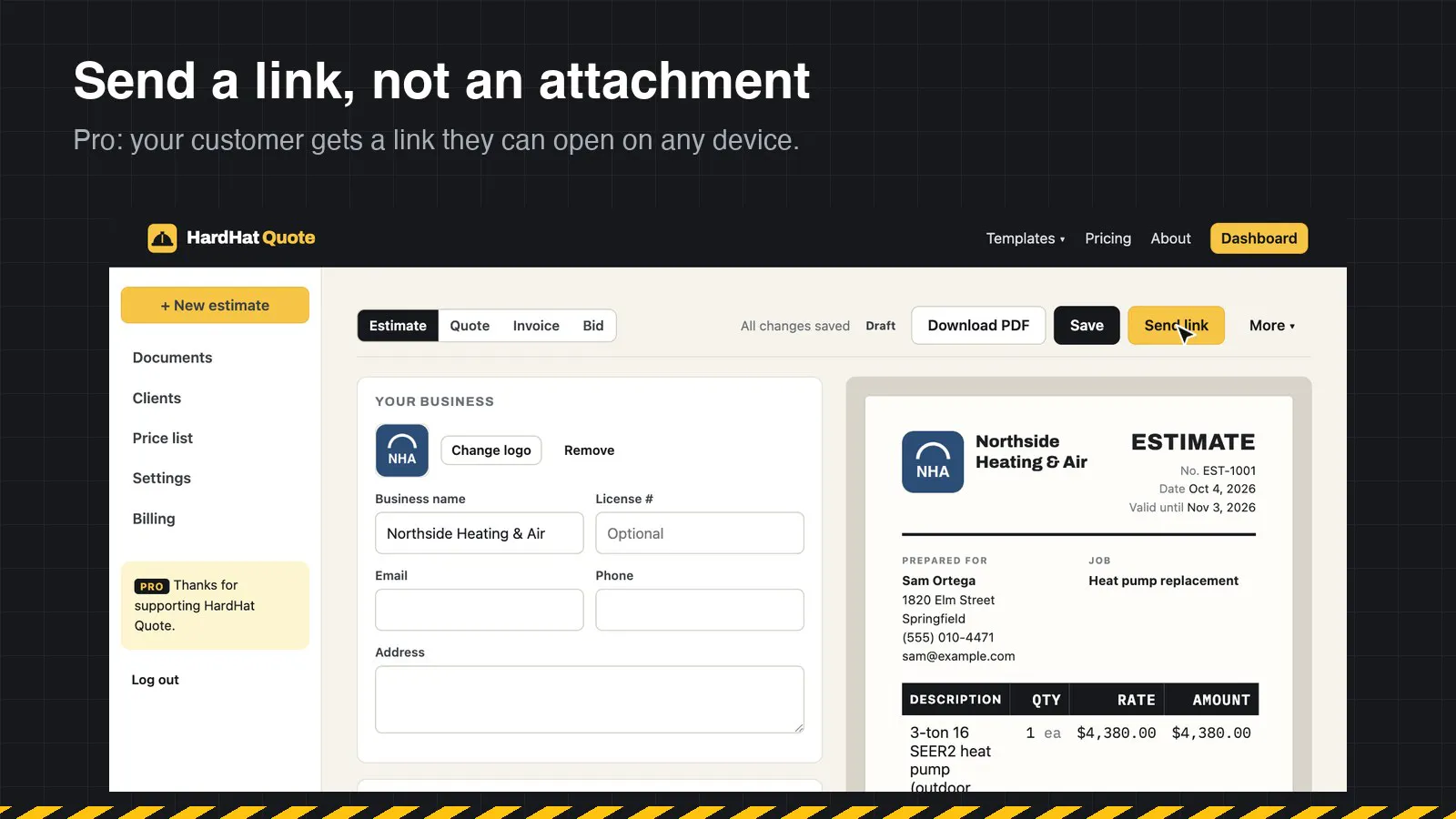Switch to the Invoice tab

(x=536, y=326)
